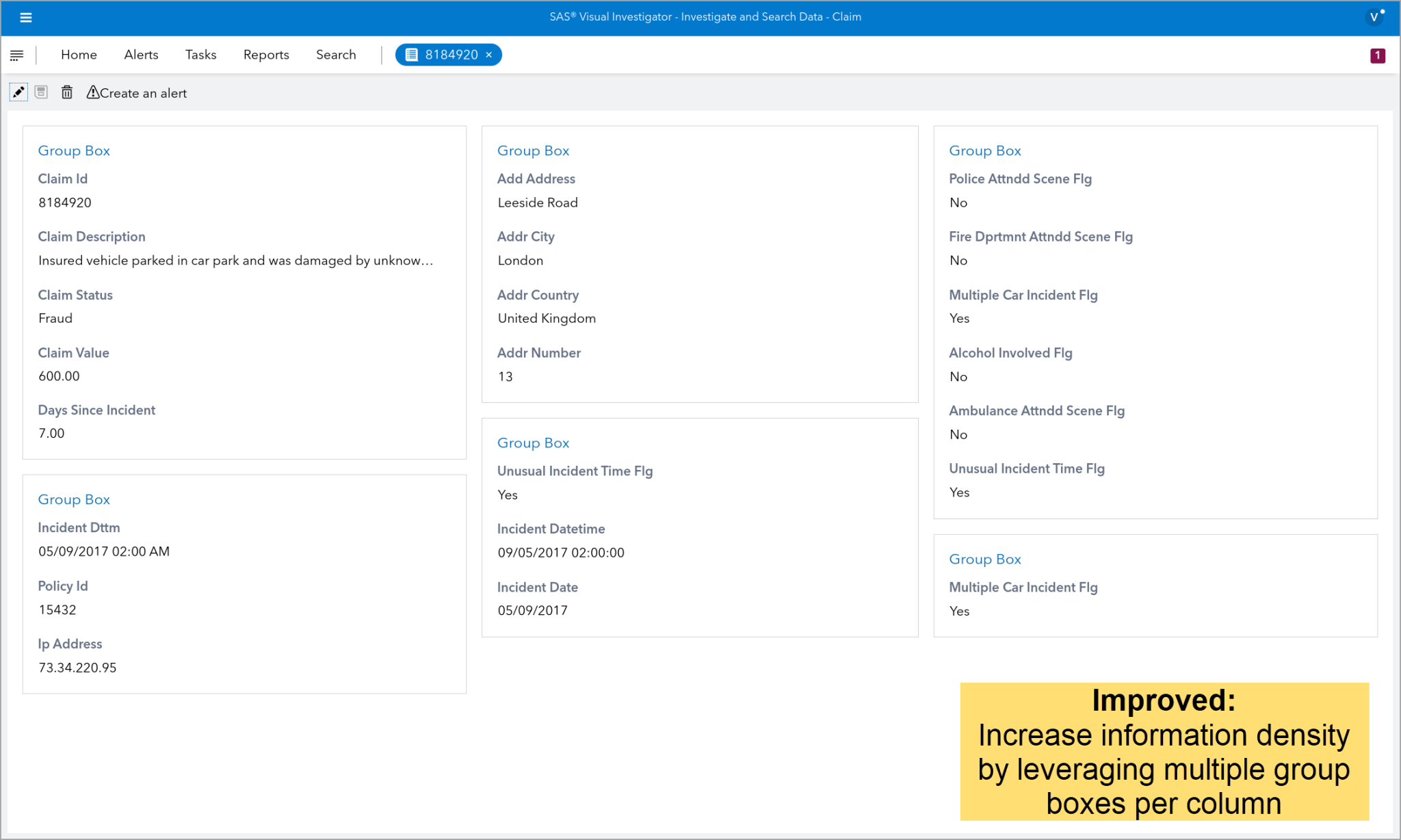Open the Group Box link above Claim Id

(x=74, y=150)
